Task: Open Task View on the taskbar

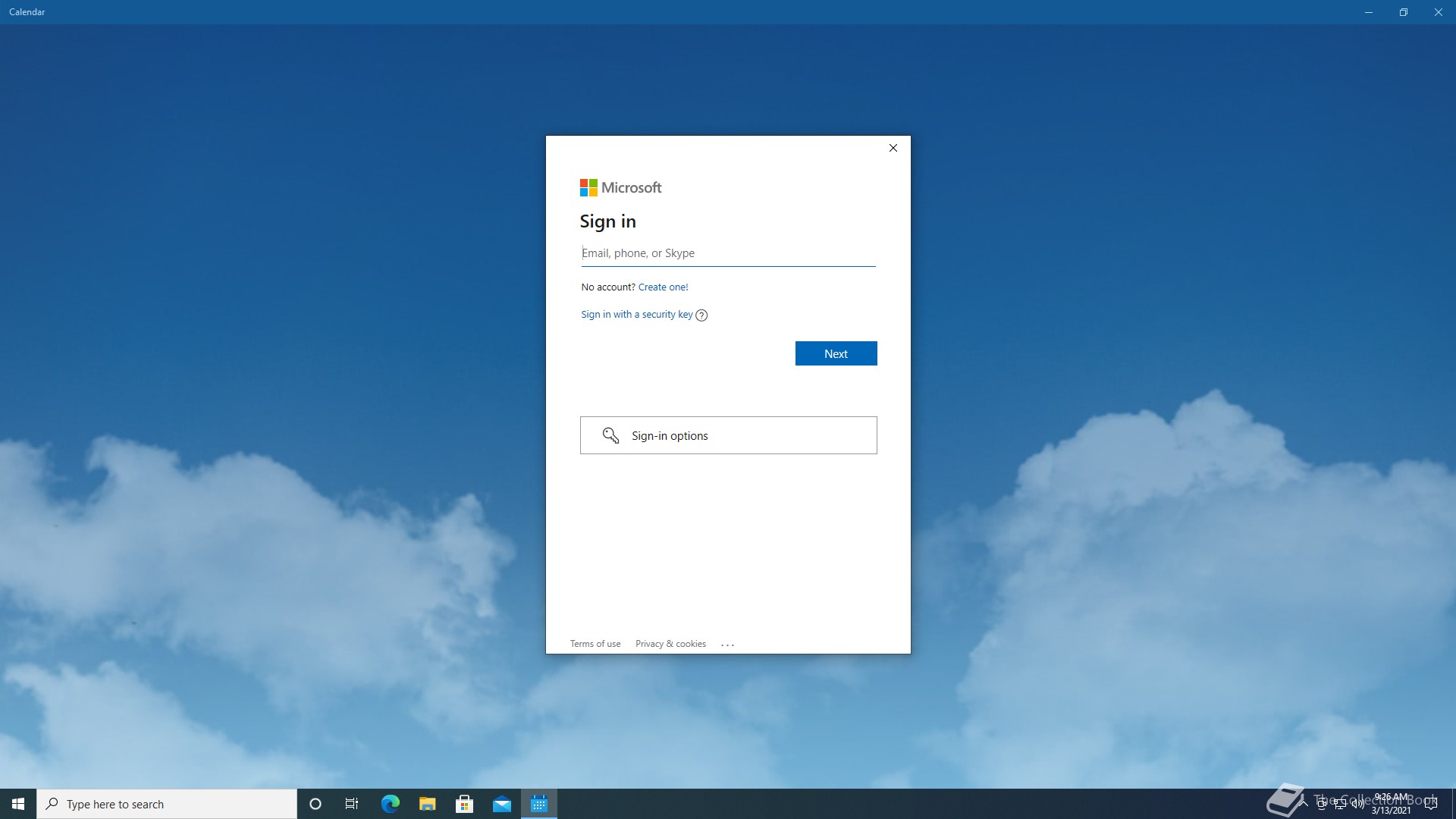Action: coord(352,804)
